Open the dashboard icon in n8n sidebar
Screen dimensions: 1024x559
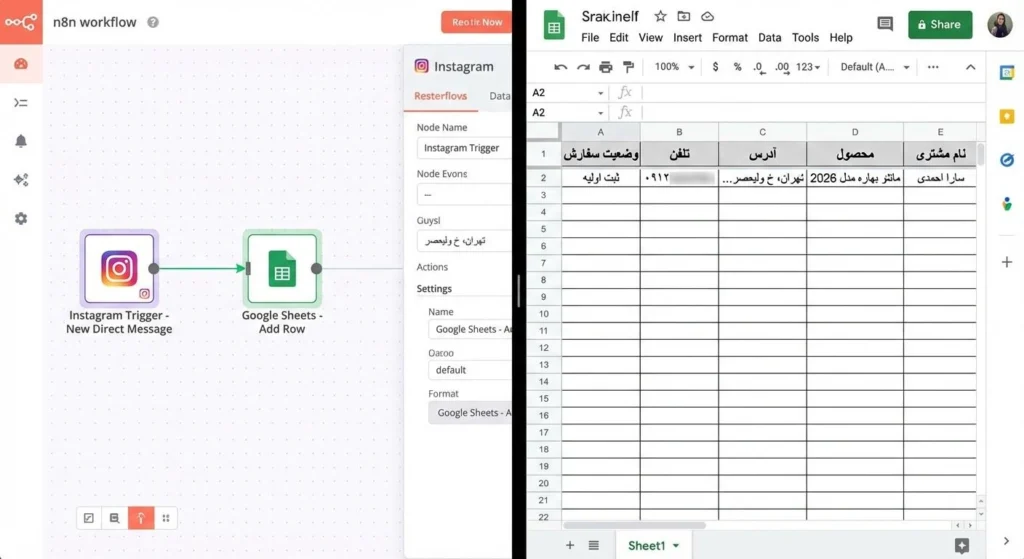[21, 63]
